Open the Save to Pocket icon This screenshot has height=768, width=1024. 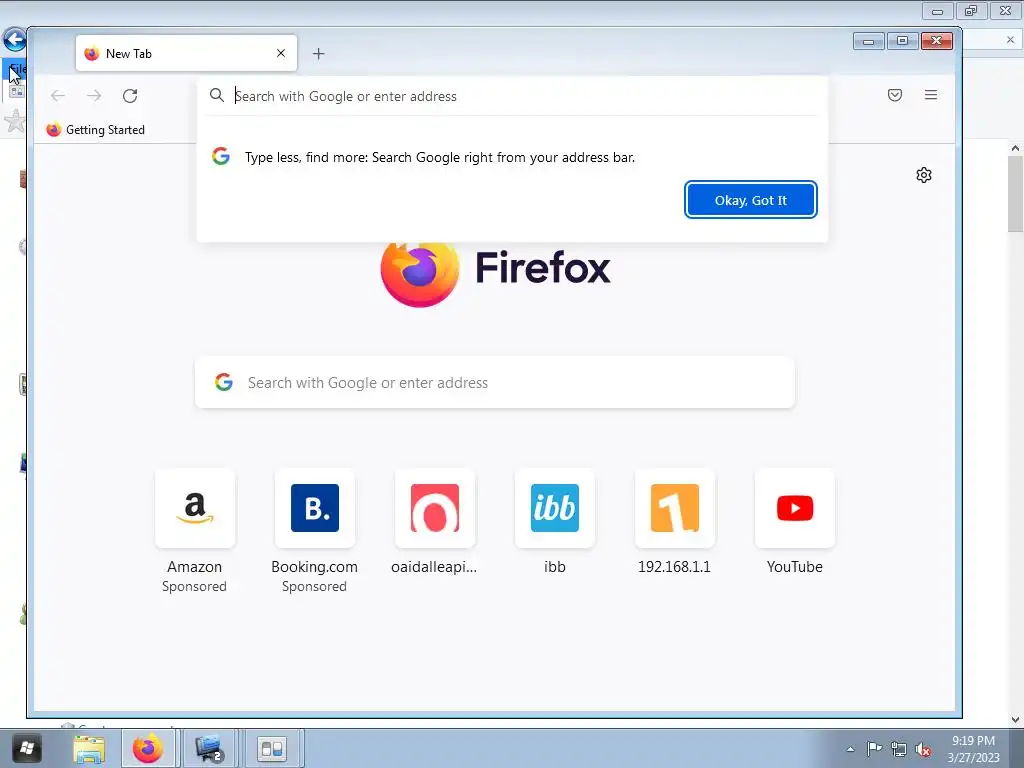[x=895, y=95]
